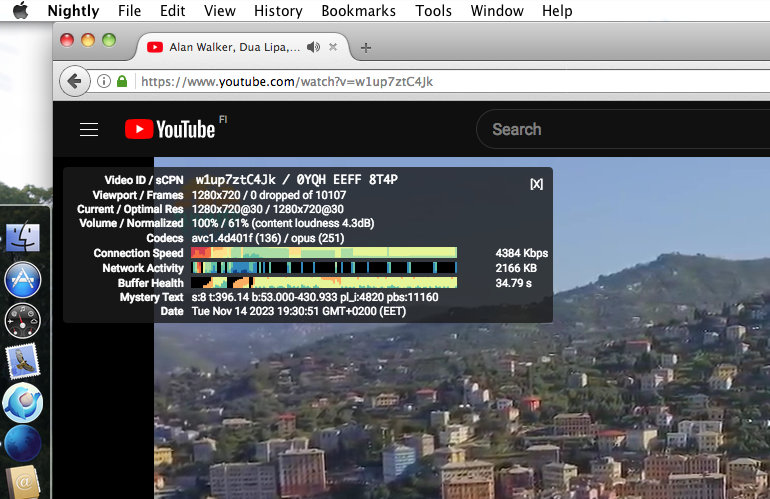Open the Apple menu

tap(20, 10)
